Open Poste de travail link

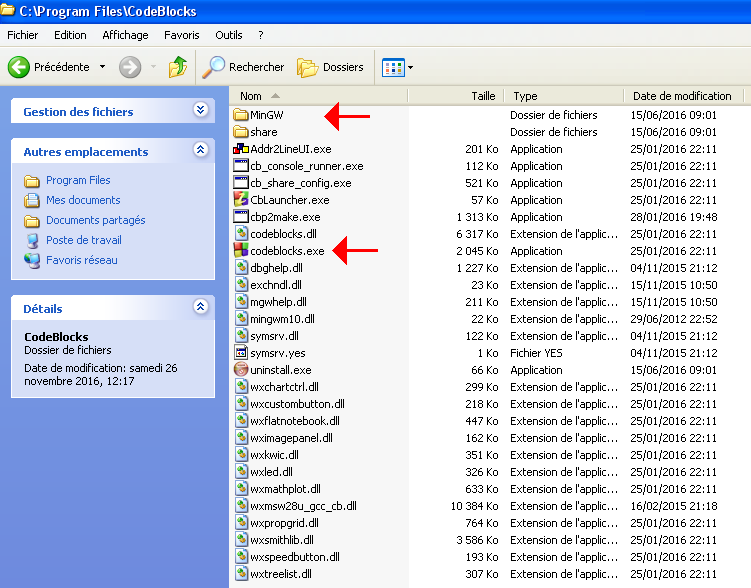[84, 240]
